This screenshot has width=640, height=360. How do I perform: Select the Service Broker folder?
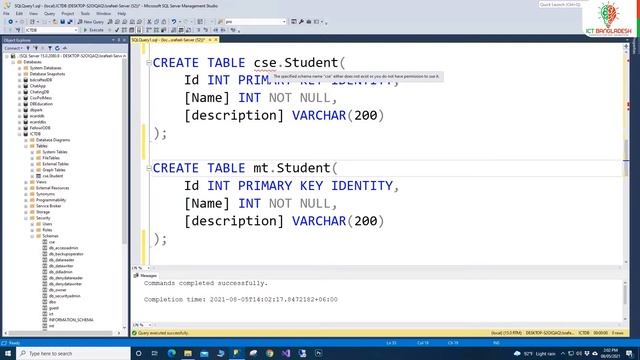tap(49, 206)
